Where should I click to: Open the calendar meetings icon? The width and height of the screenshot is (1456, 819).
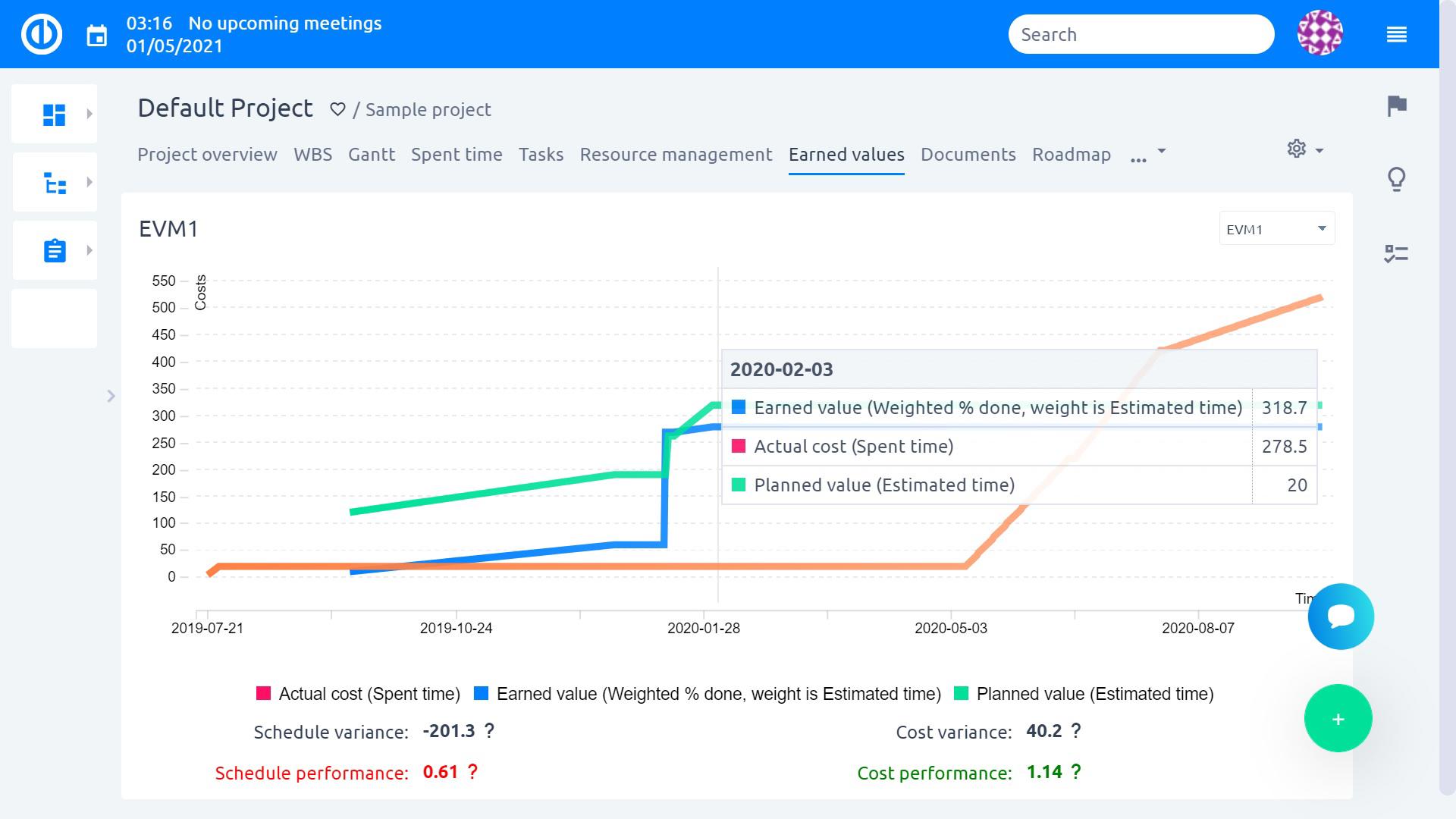coord(97,35)
